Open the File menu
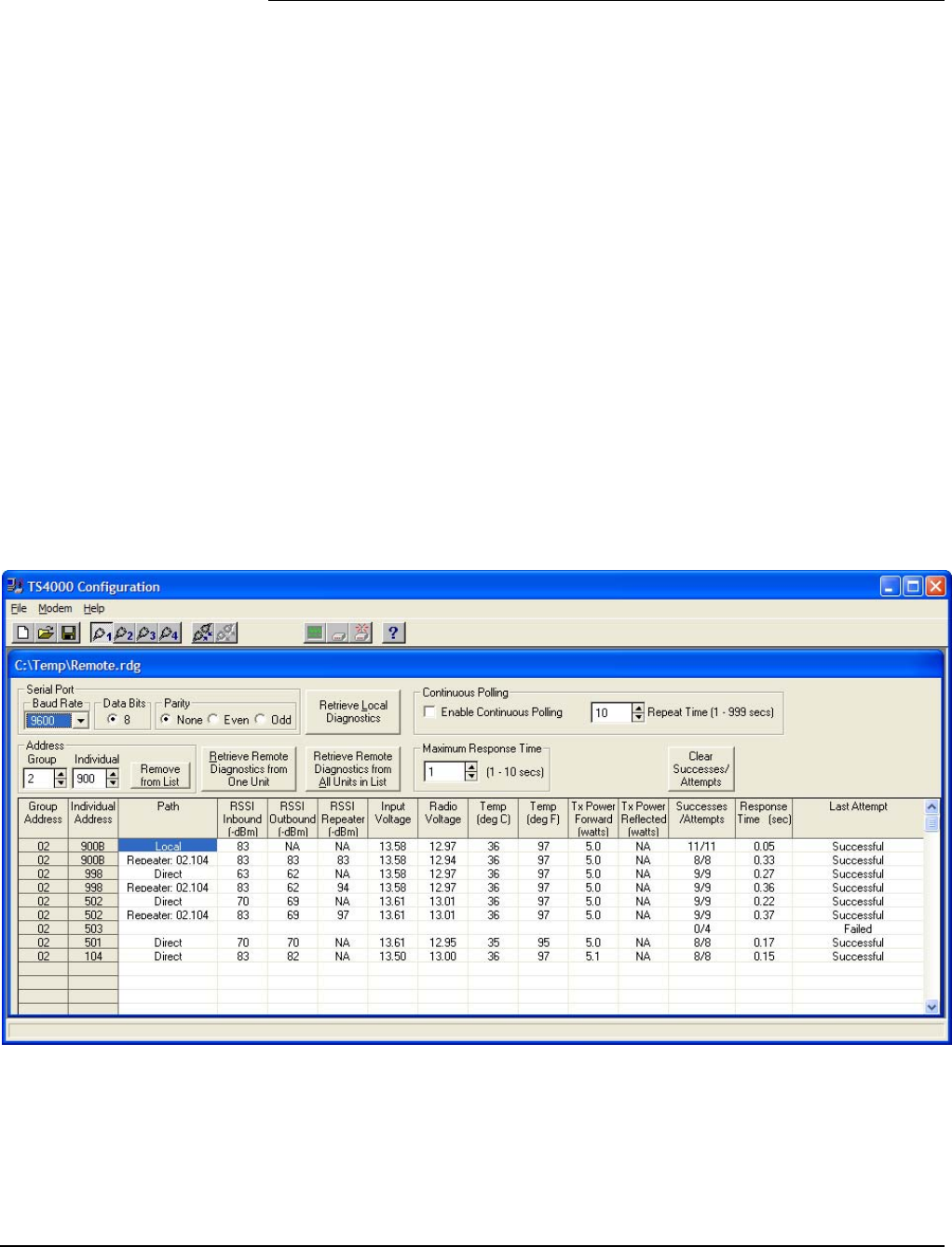 (19, 608)
